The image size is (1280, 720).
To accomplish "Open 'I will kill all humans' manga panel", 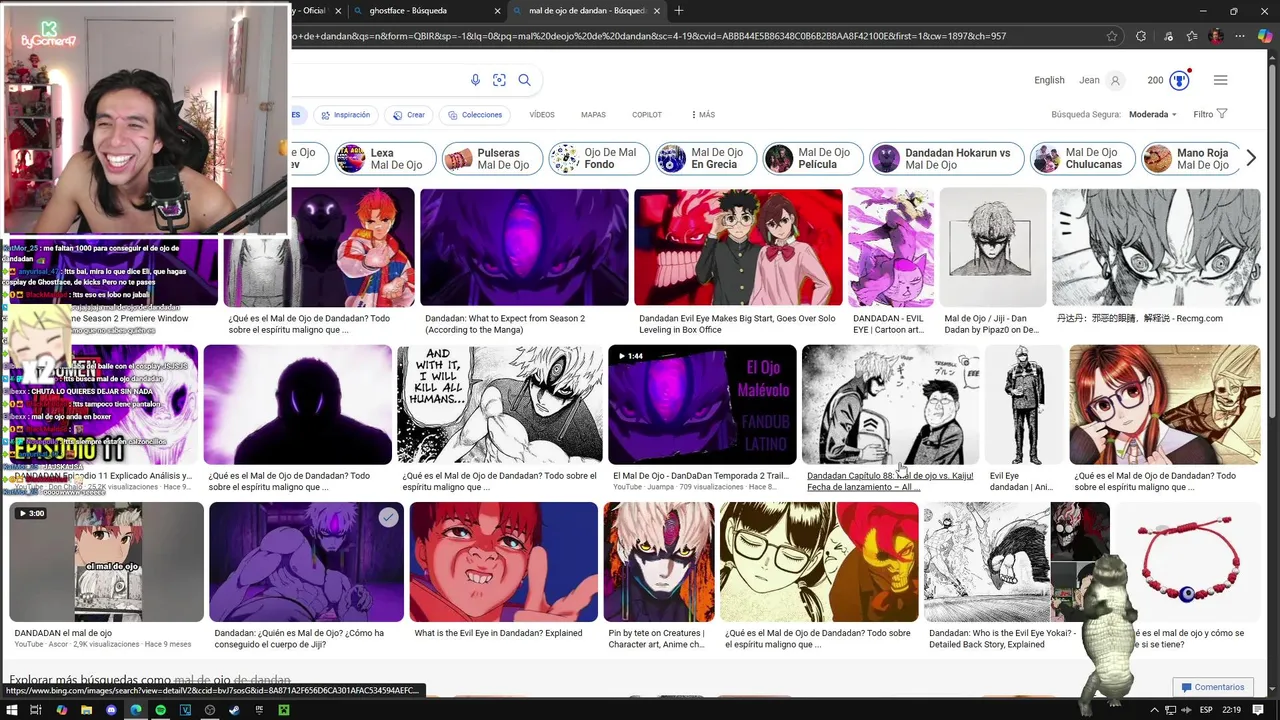I will 500,405.
